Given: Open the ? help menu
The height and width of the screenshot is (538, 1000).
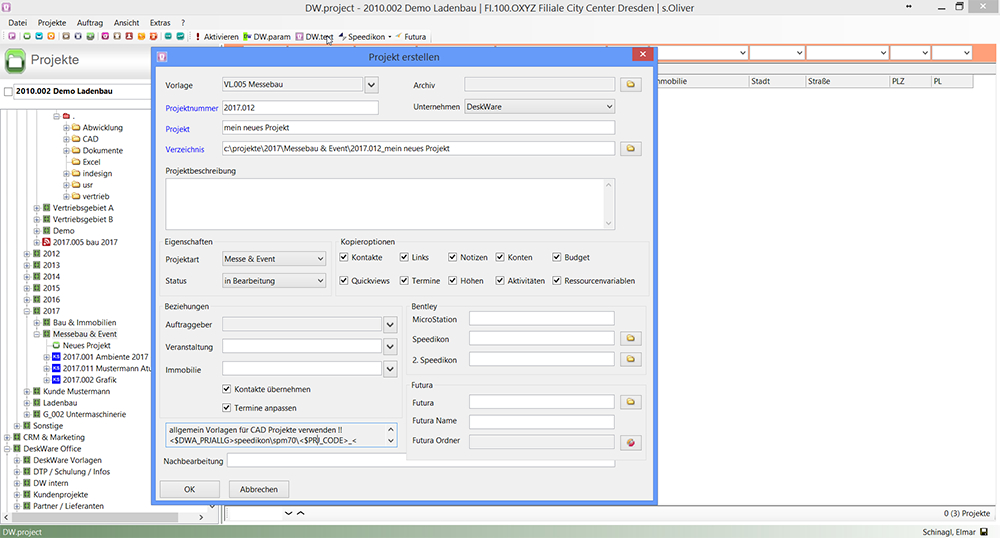Looking at the screenshot, I should (x=182, y=22).
